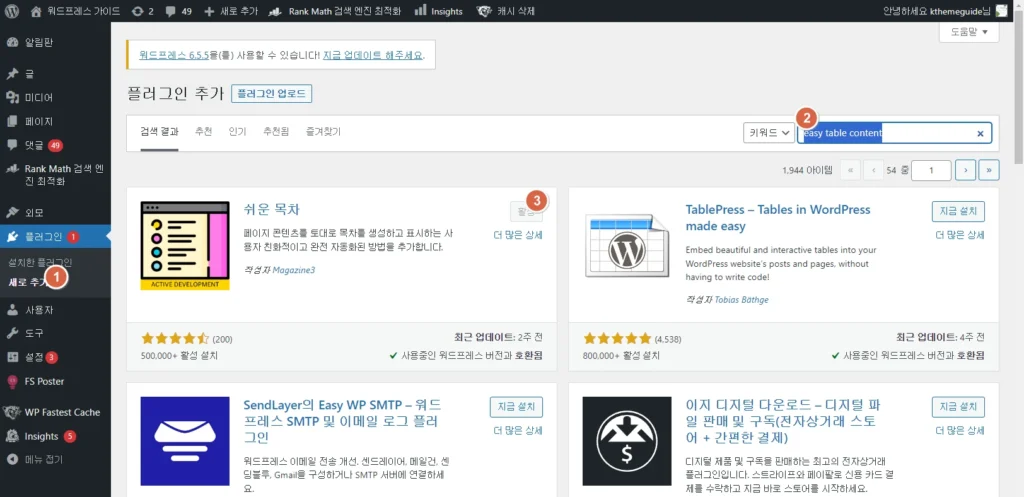Open 더 많은 상세 for 이지 디지털 다운로드
1024x497 pixels.
960,430
